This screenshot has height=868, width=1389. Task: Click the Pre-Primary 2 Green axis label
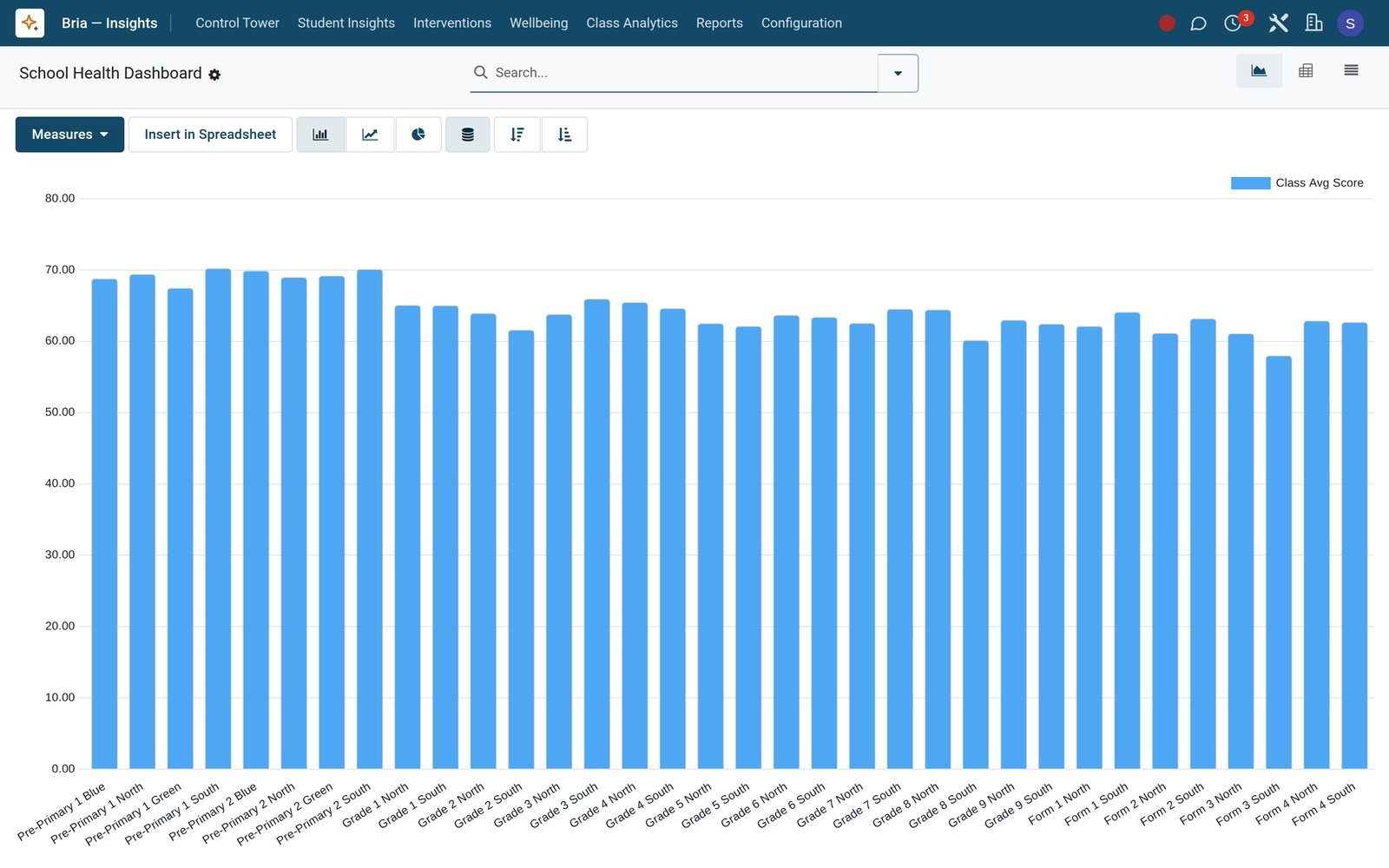click(x=285, y=814)
